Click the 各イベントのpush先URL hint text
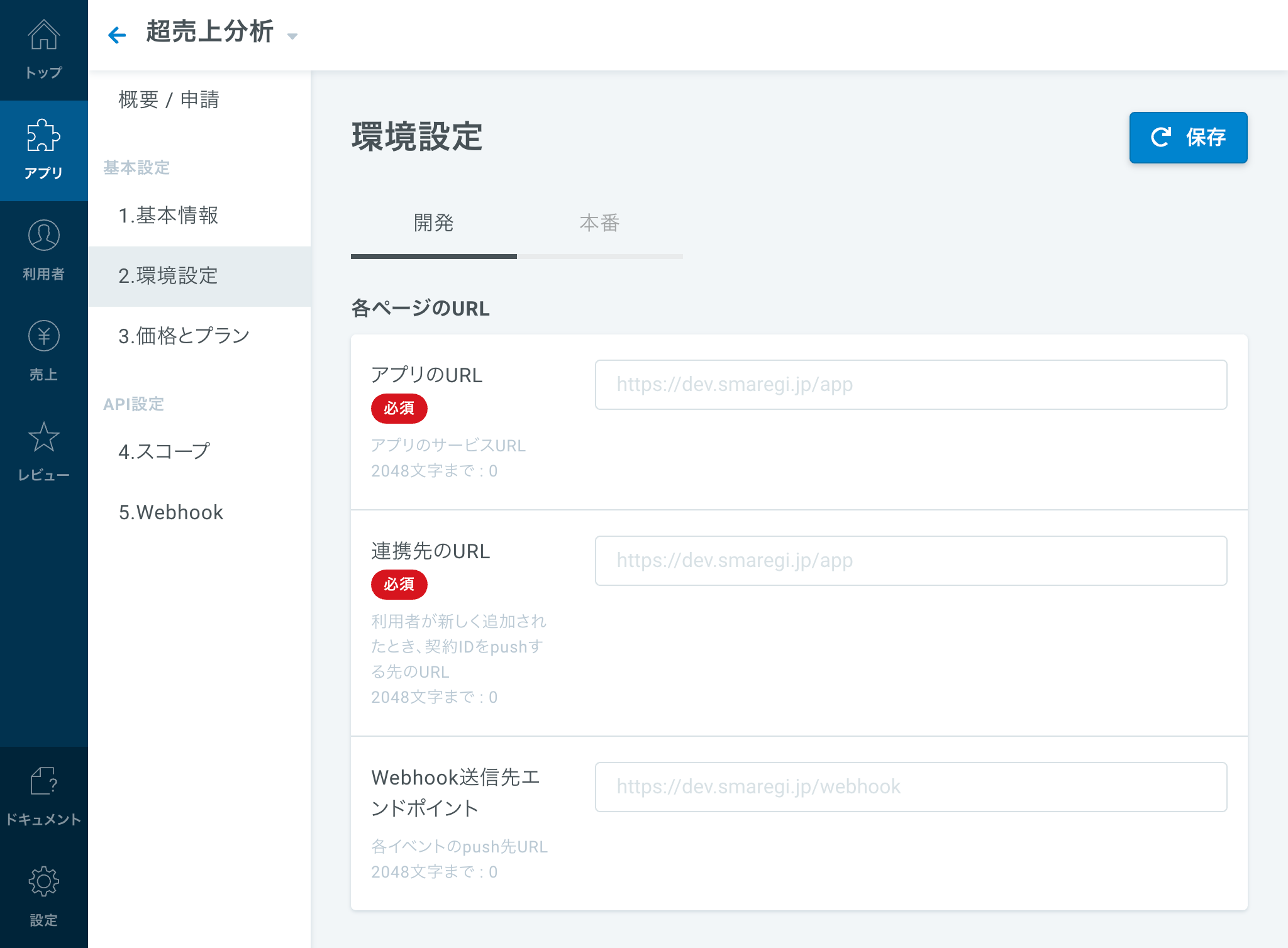The width and height of the screenshot is (1288, 948). [x=459, y=847]
